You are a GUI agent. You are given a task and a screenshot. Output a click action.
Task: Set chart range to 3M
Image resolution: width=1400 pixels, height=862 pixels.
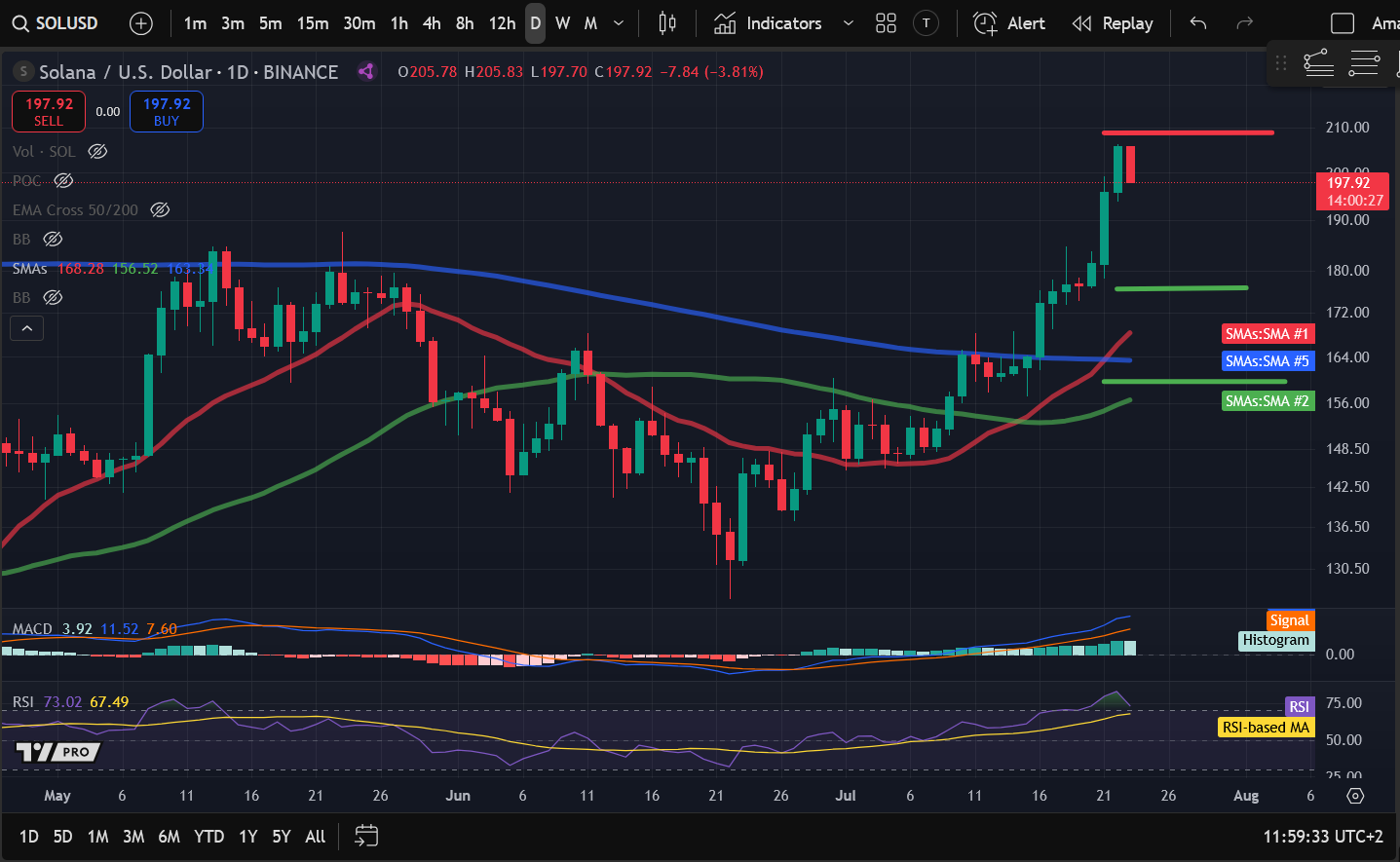click(x=133, y=837)
